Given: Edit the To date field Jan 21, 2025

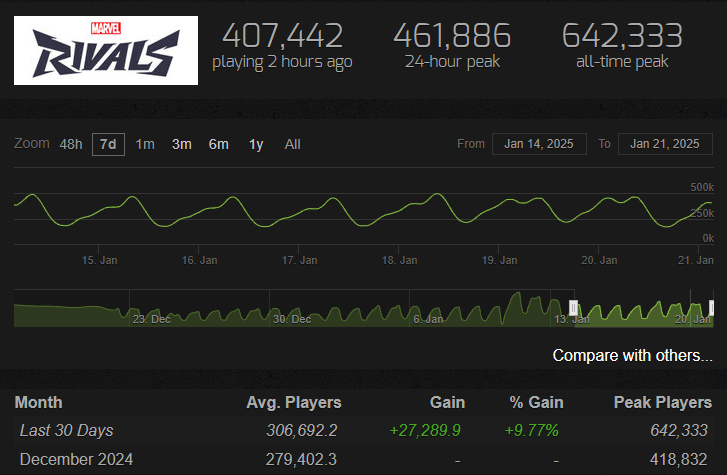Looking at the screenshot, I should coord(665,144).
